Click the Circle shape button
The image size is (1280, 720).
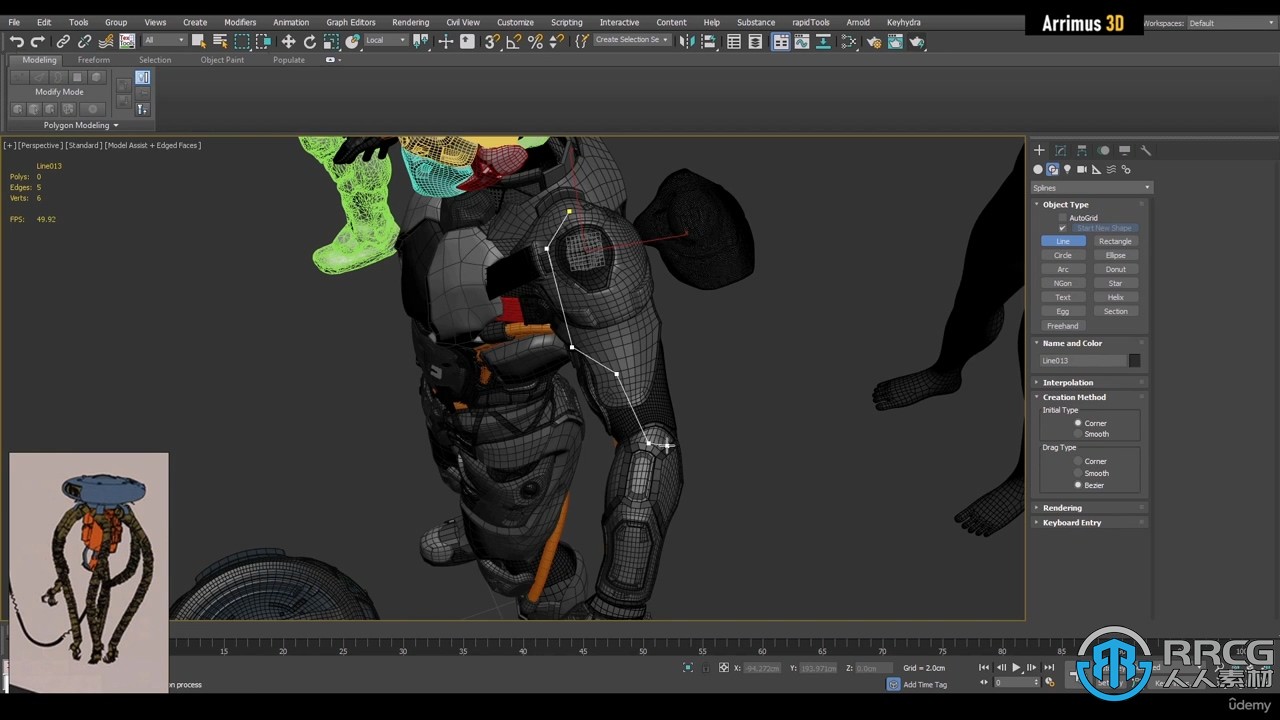1063,255
